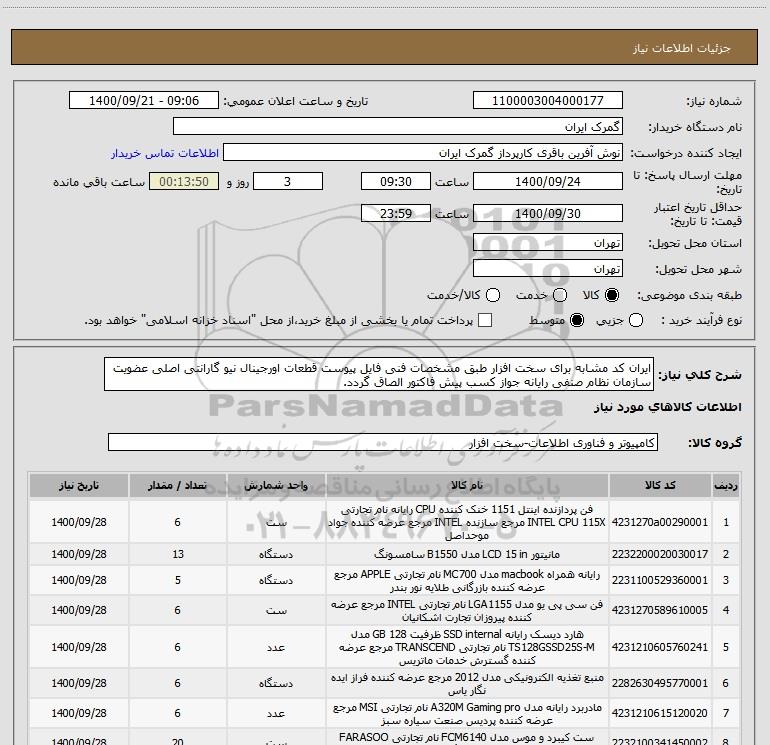This screenshot has height=745, width=770.
Task: Click the power supply model 2012 item name
Action: click(467, 684)
